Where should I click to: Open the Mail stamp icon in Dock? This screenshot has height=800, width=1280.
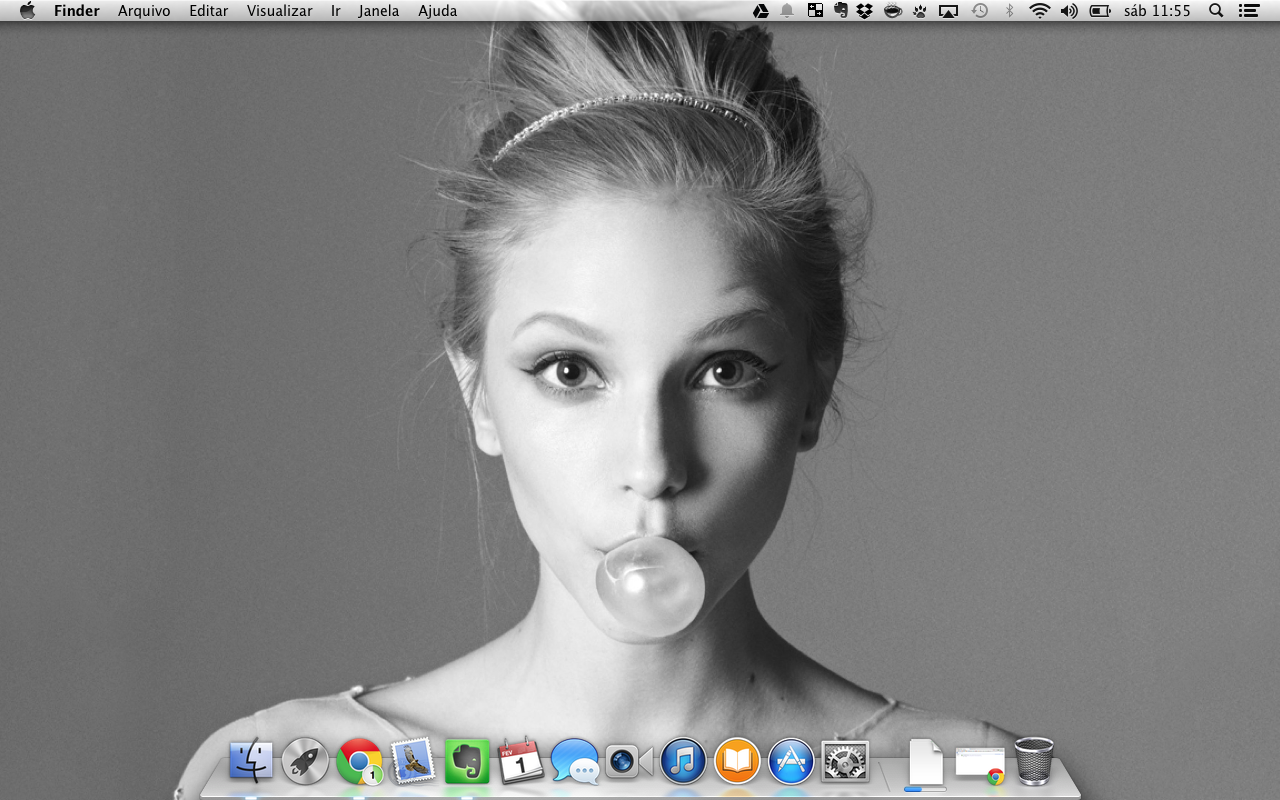pos(413,761)
